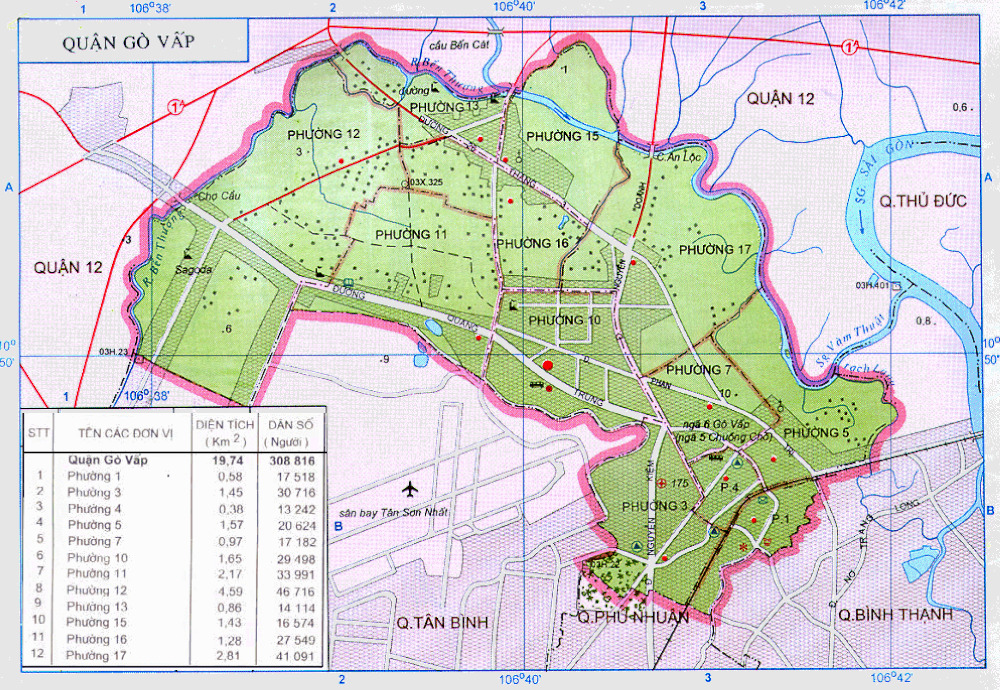Click the Q.BÌNH THẠNH district label
The image size is (1000, 690).
pos(895,615)
